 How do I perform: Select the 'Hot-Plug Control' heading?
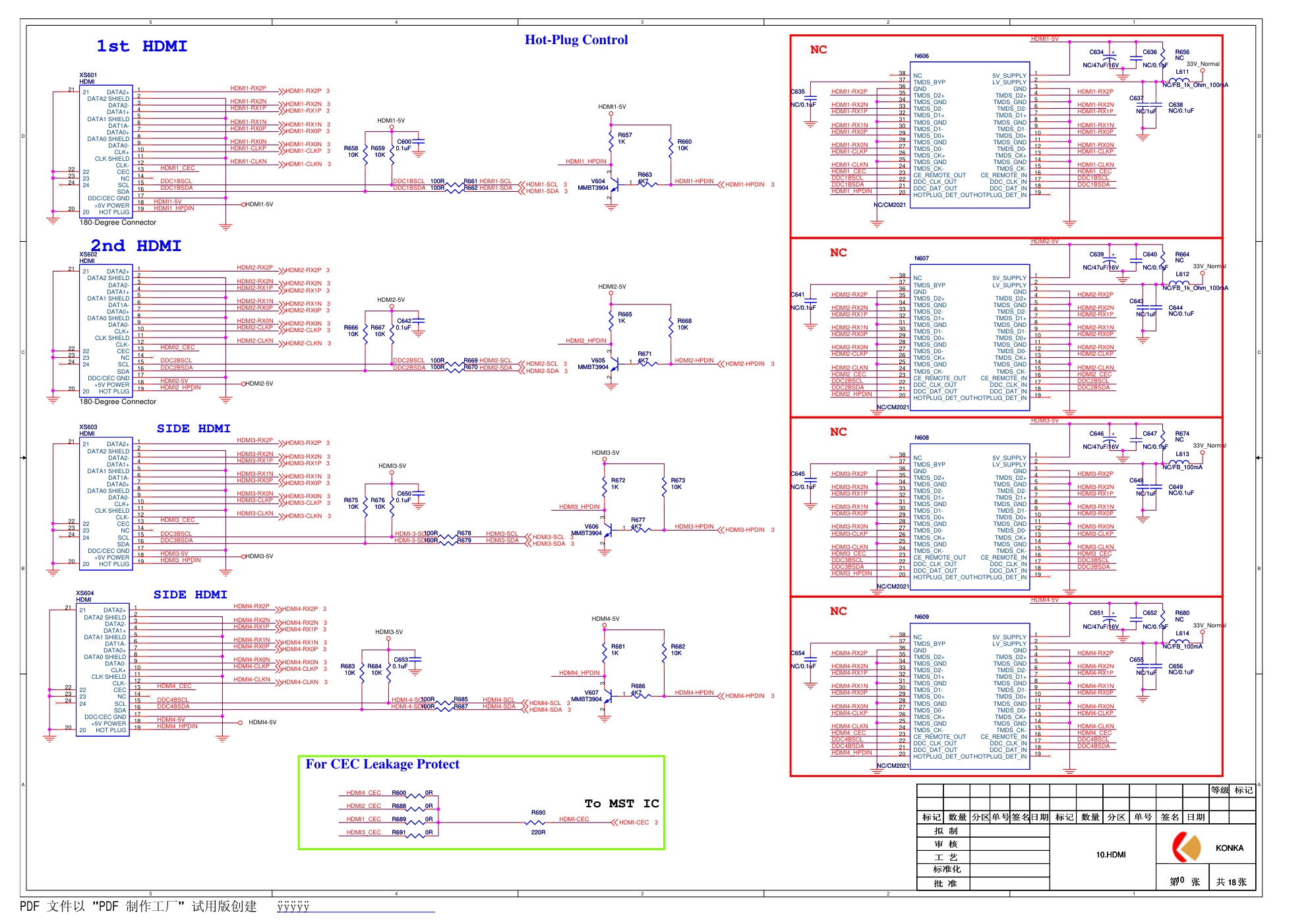(576, 40)
